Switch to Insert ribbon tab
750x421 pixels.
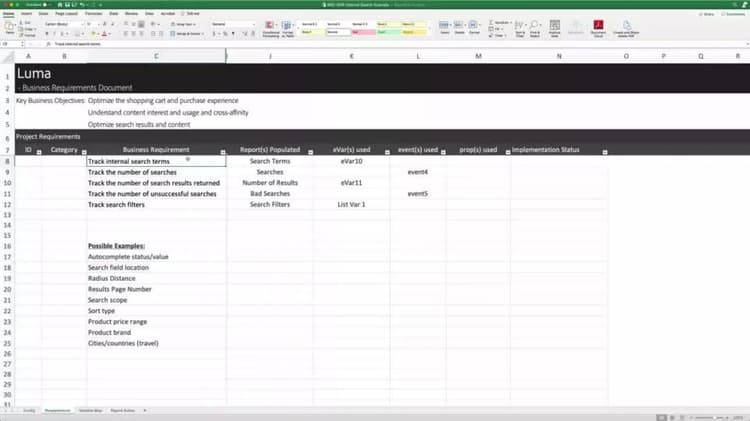tap(26, 14)
